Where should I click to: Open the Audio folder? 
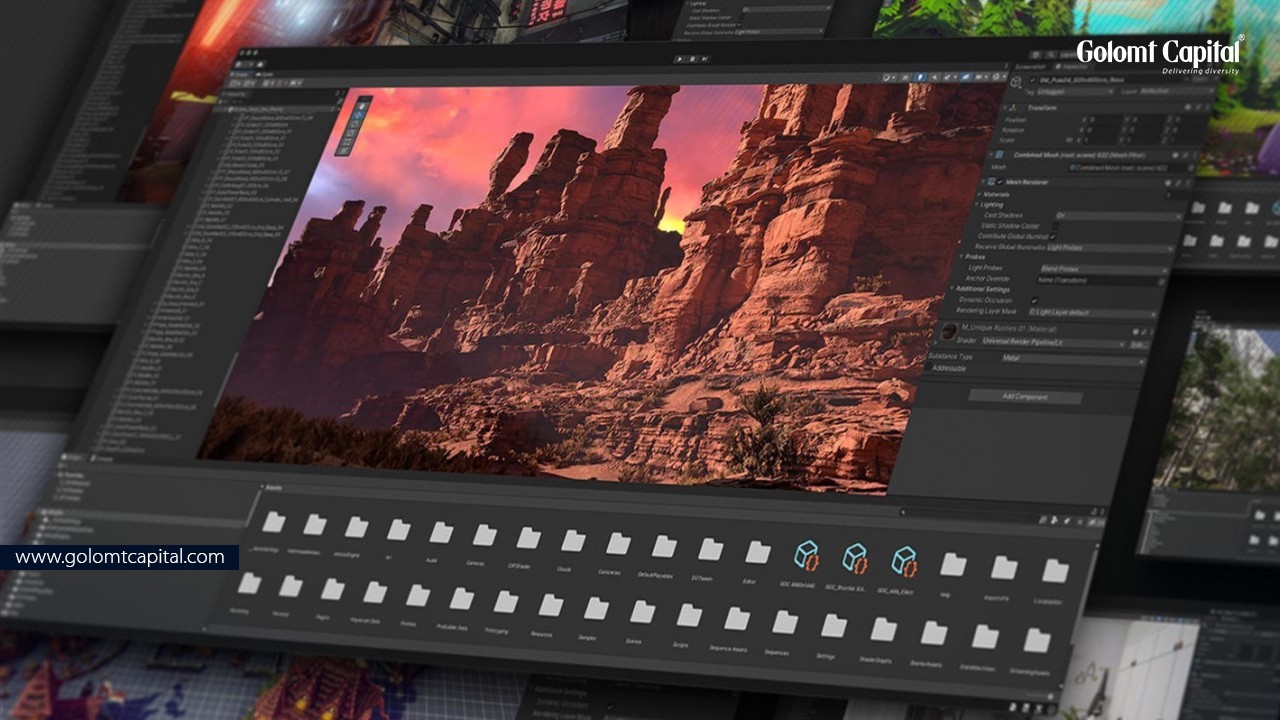tap(441, 532)
